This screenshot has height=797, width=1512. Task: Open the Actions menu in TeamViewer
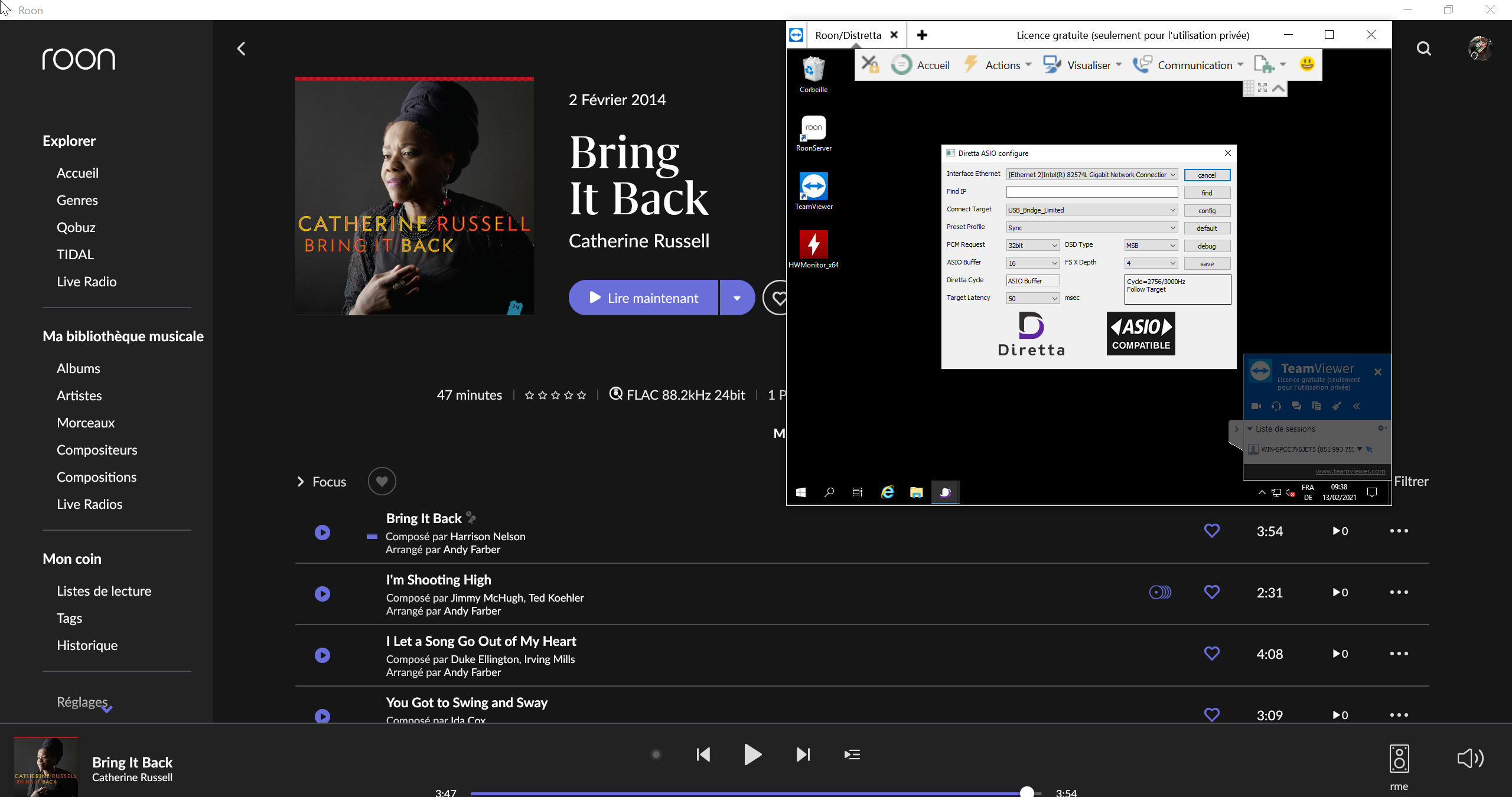(x=1002, y=65)
